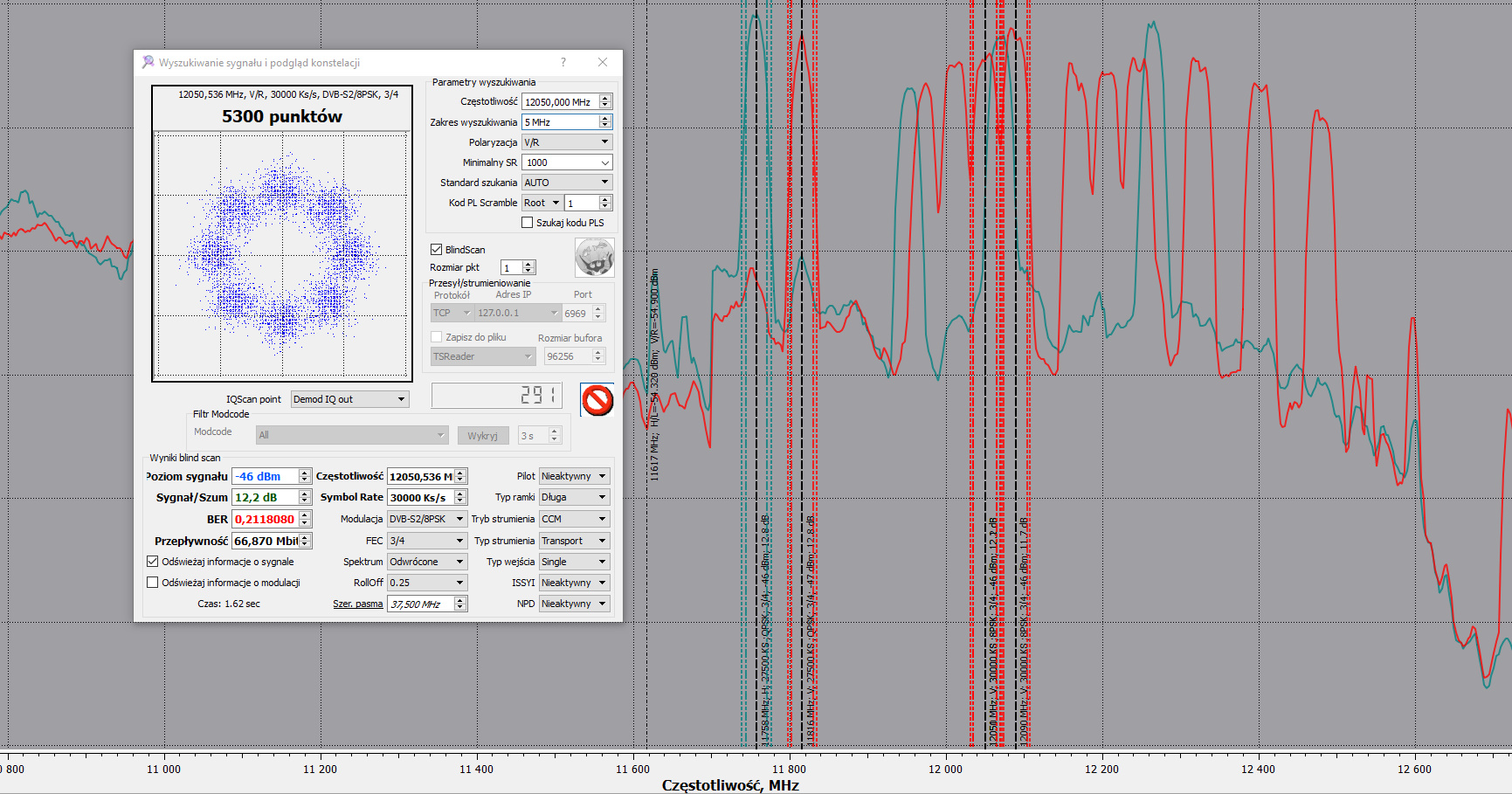Open the Minimalny SR dropdown
The image size is (1512, 794).
click(x=567, y=162)
